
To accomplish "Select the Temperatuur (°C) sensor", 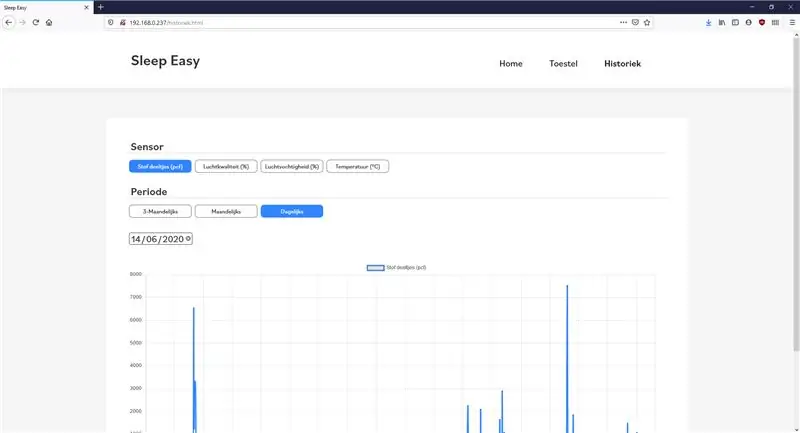I will point(358,166).
